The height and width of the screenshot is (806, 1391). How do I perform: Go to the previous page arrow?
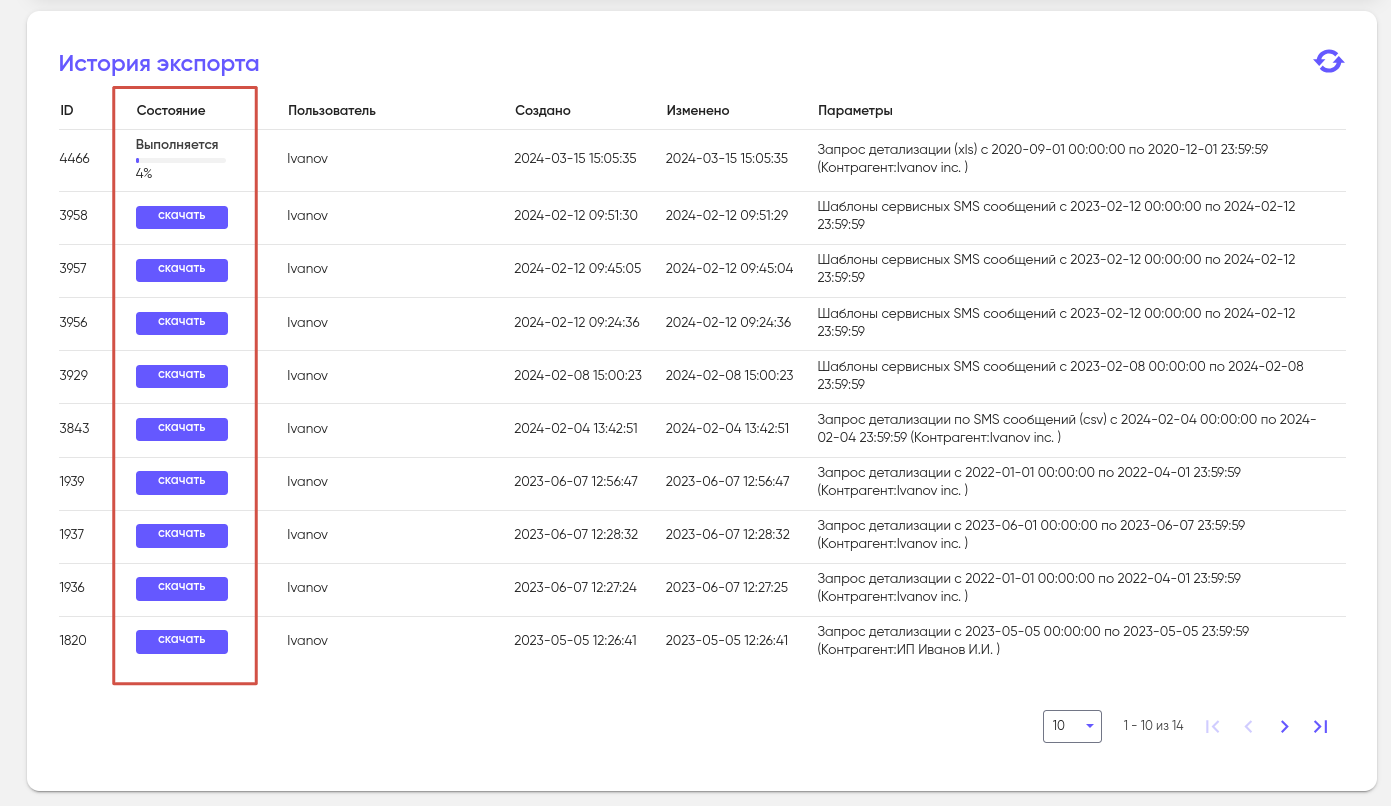(1248, 727)
